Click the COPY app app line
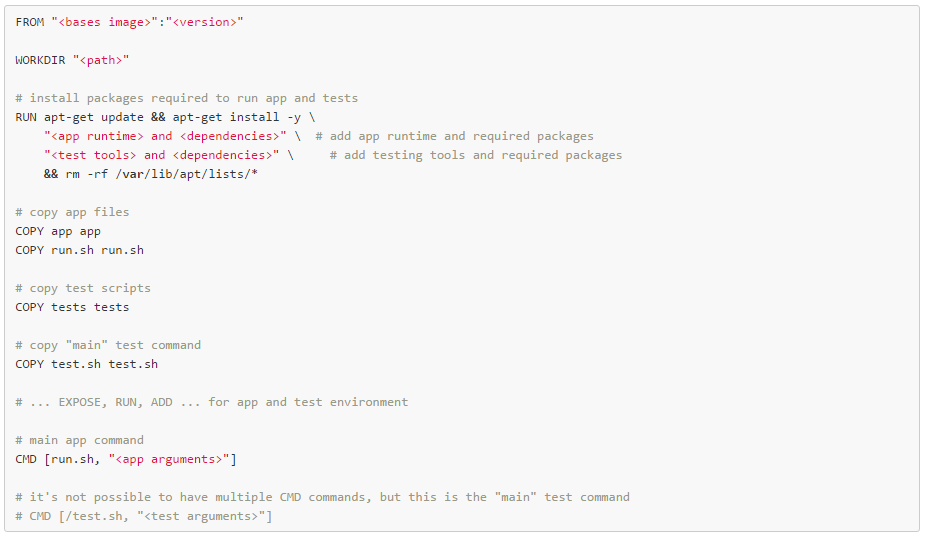Image resolution: width=927 pixels, height=535 pixels. (58, 231)
